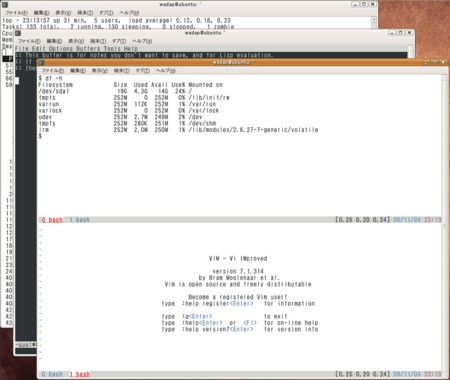Click the '/dev/sda1' filesystem entry

pos(54,91)
